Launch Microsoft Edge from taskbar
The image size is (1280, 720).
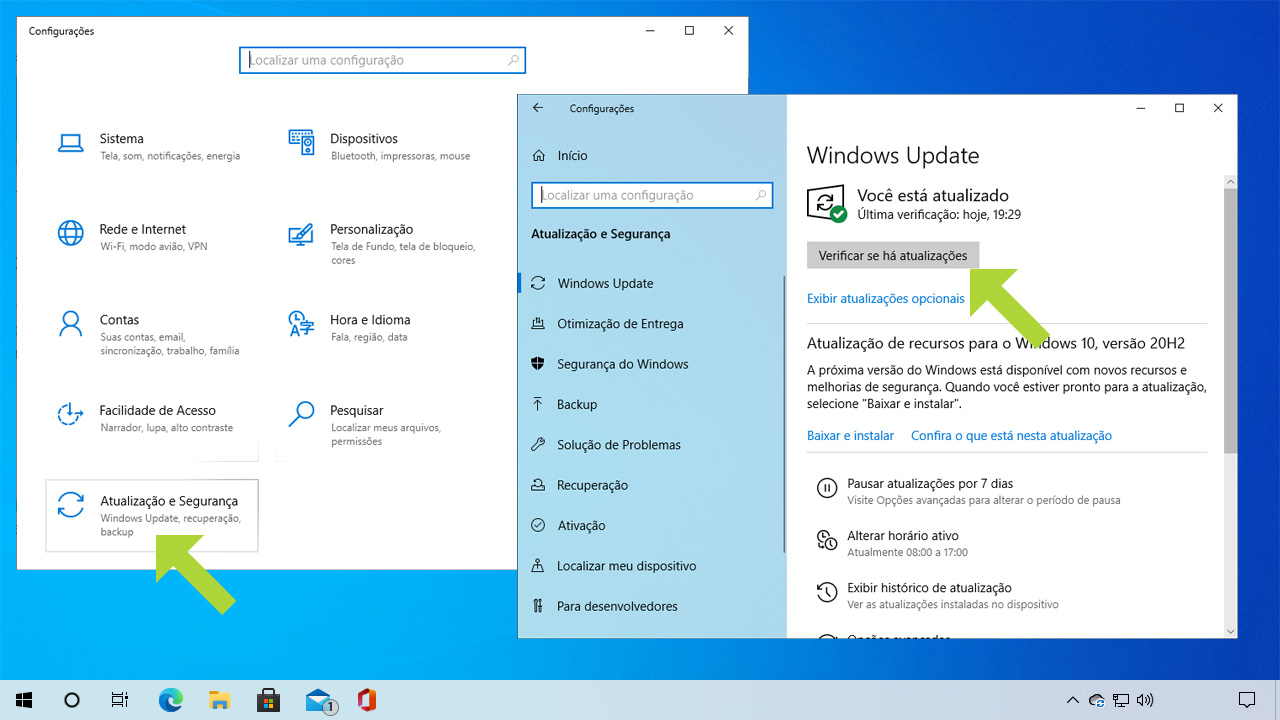(171, 700)
